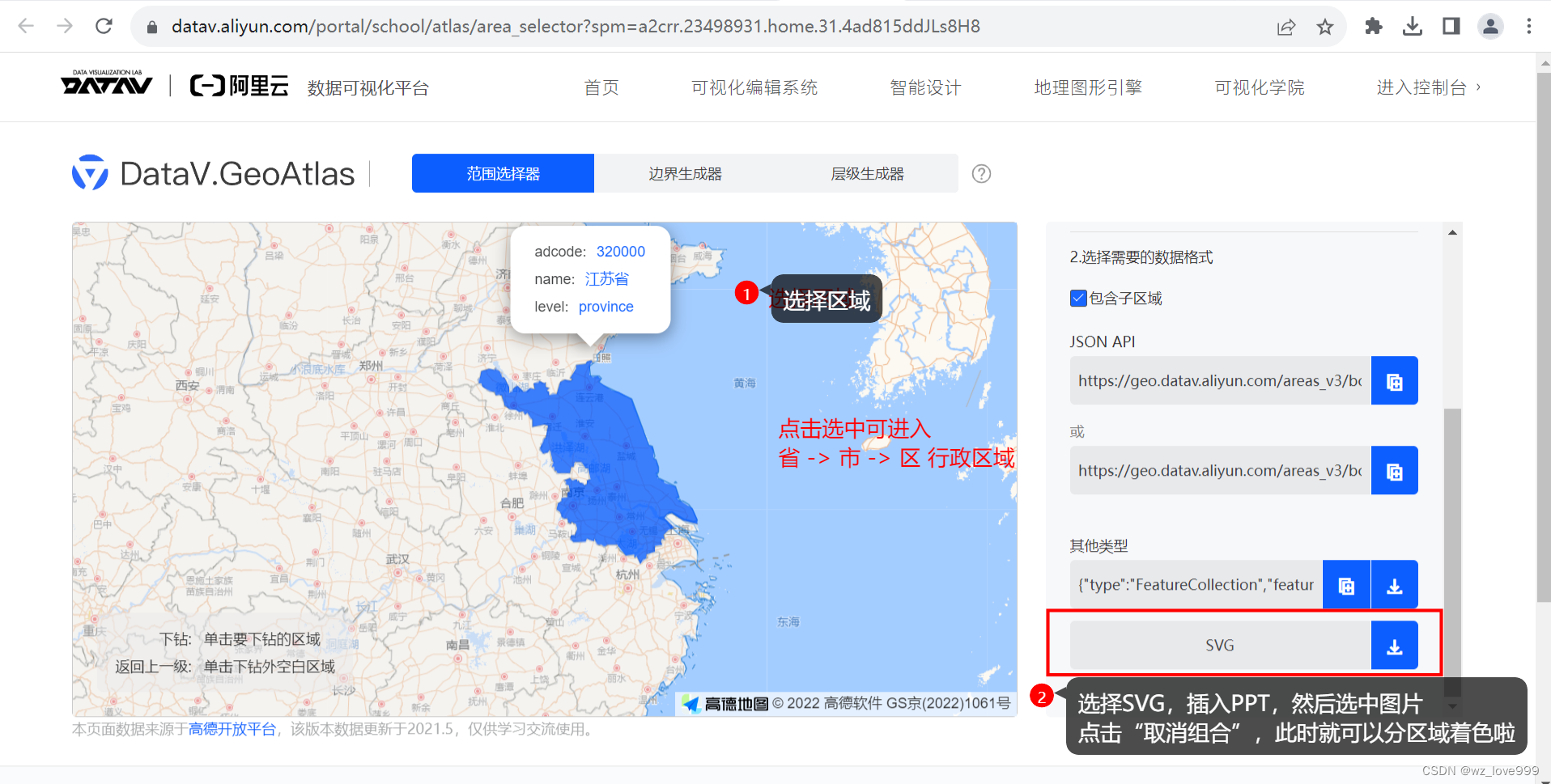Click 南昌 city label on the map

[457, 645]
